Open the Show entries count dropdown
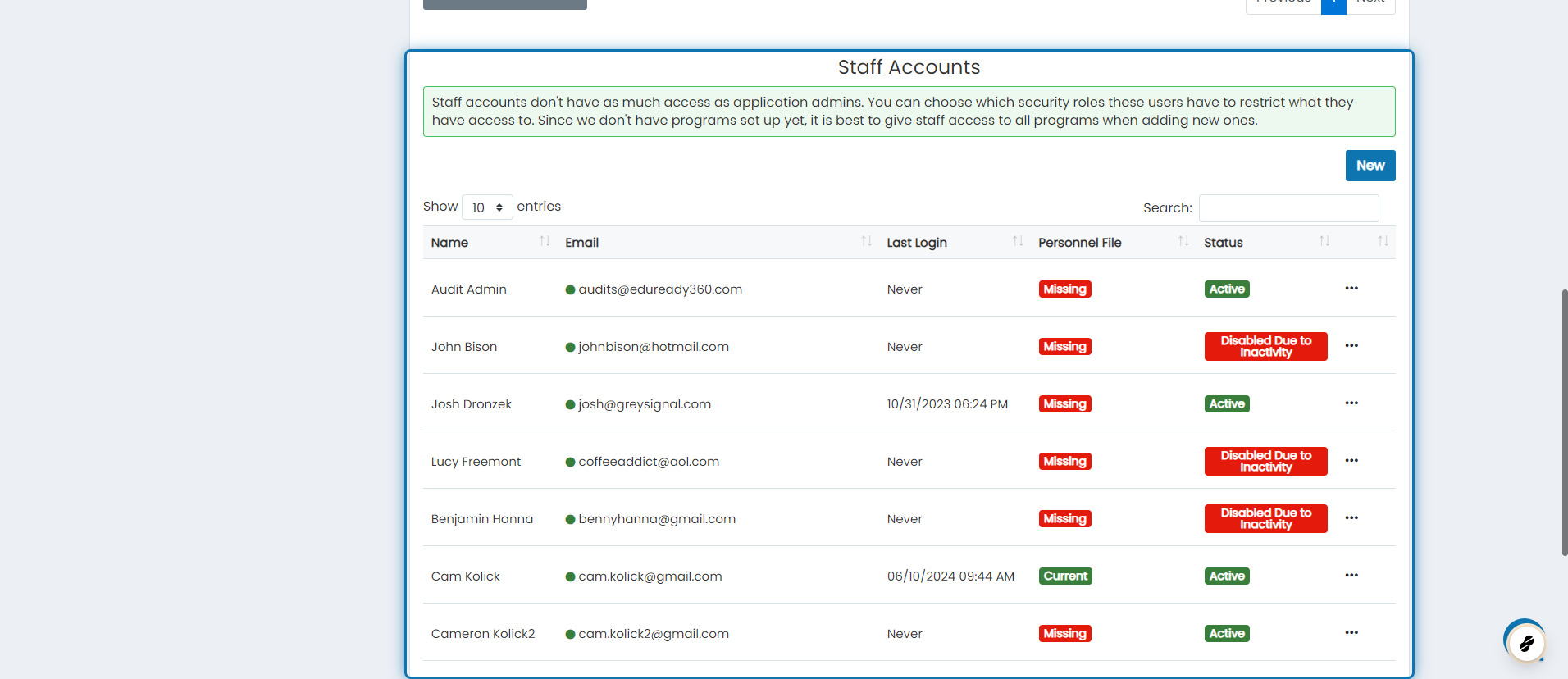 click(x=487, y=207)
